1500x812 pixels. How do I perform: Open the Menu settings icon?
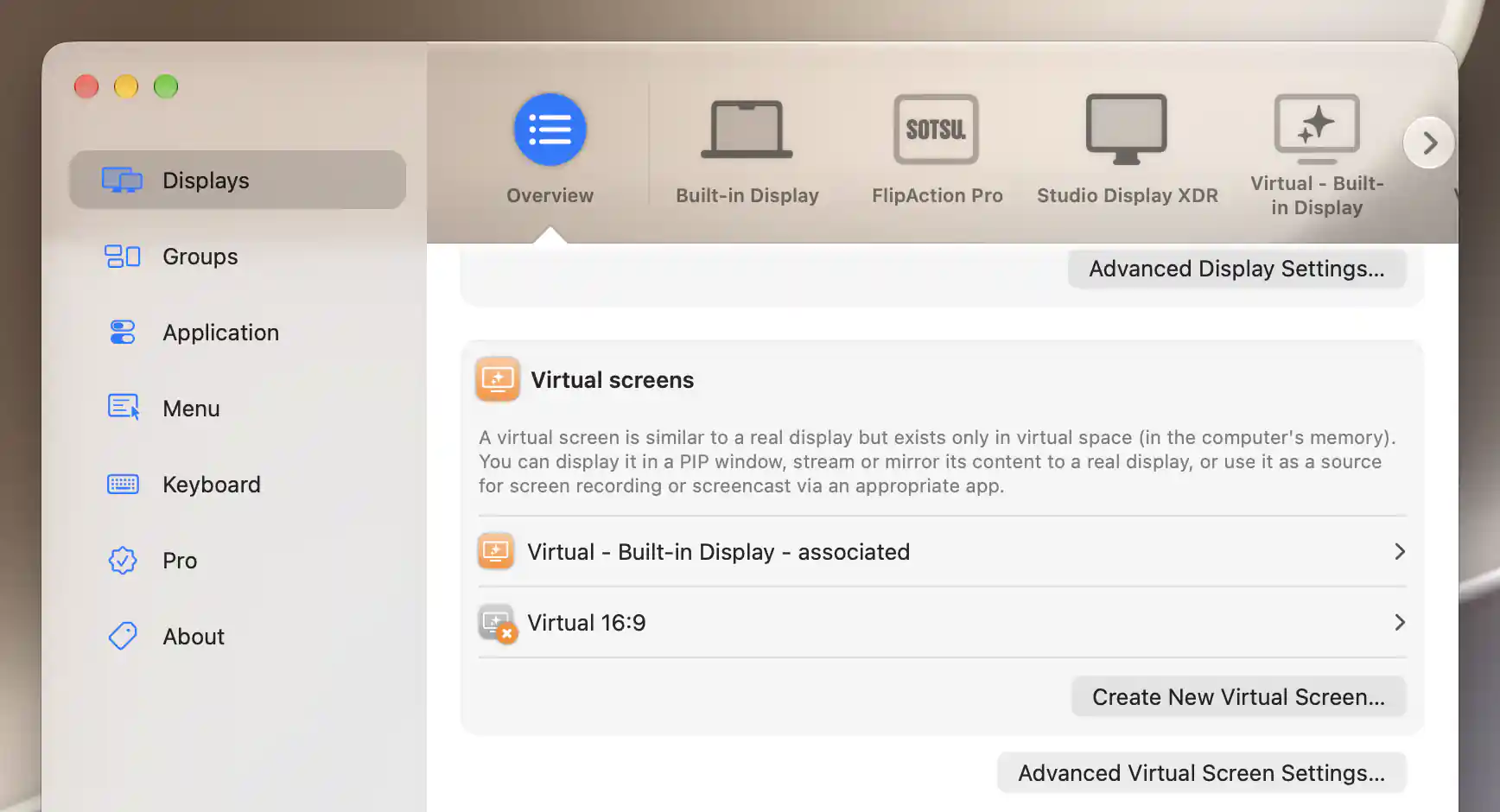click(123, 407)
